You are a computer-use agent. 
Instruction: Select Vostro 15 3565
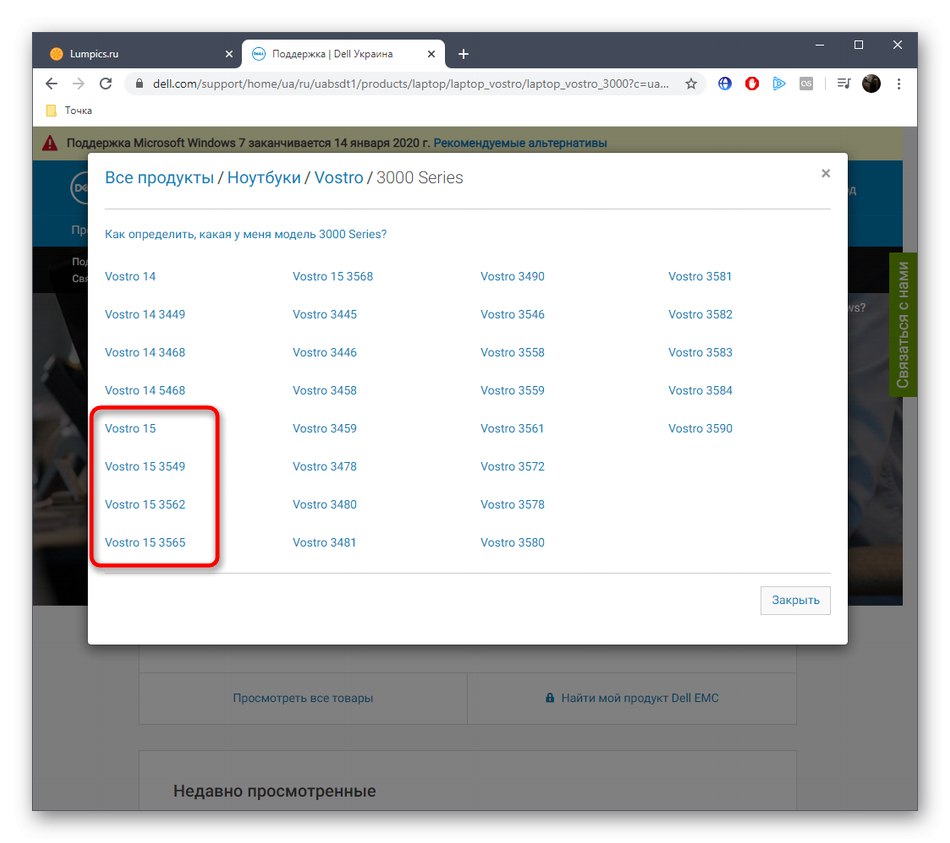[x=145, y=543]
